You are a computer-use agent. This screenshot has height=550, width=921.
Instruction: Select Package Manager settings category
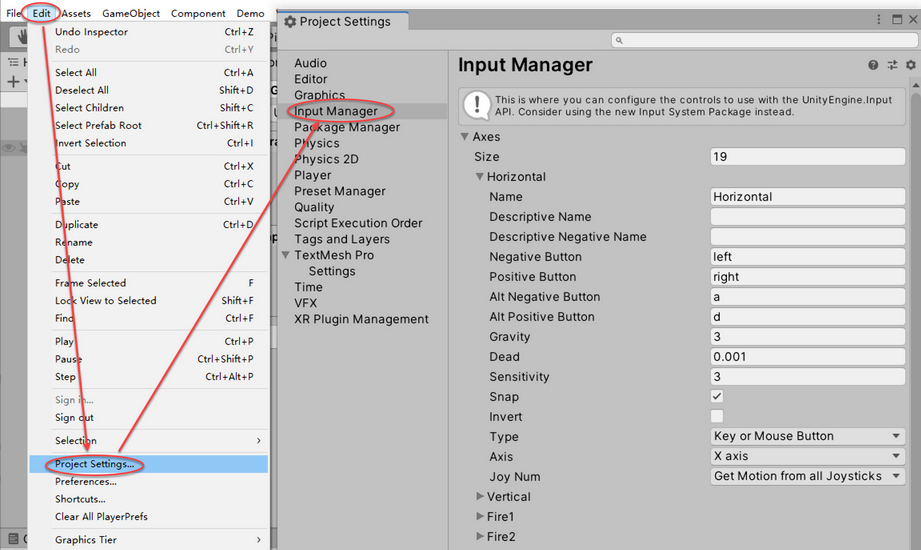point(347,127)
